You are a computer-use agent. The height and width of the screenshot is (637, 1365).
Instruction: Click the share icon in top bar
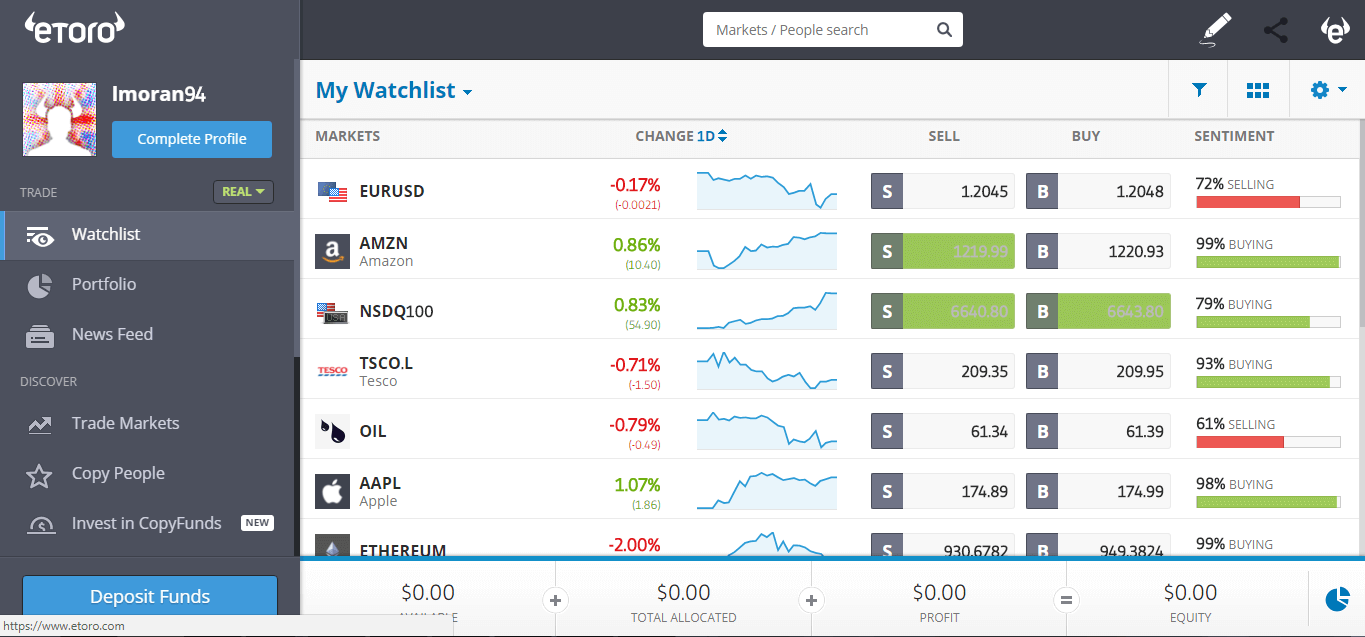(1276, 30)
